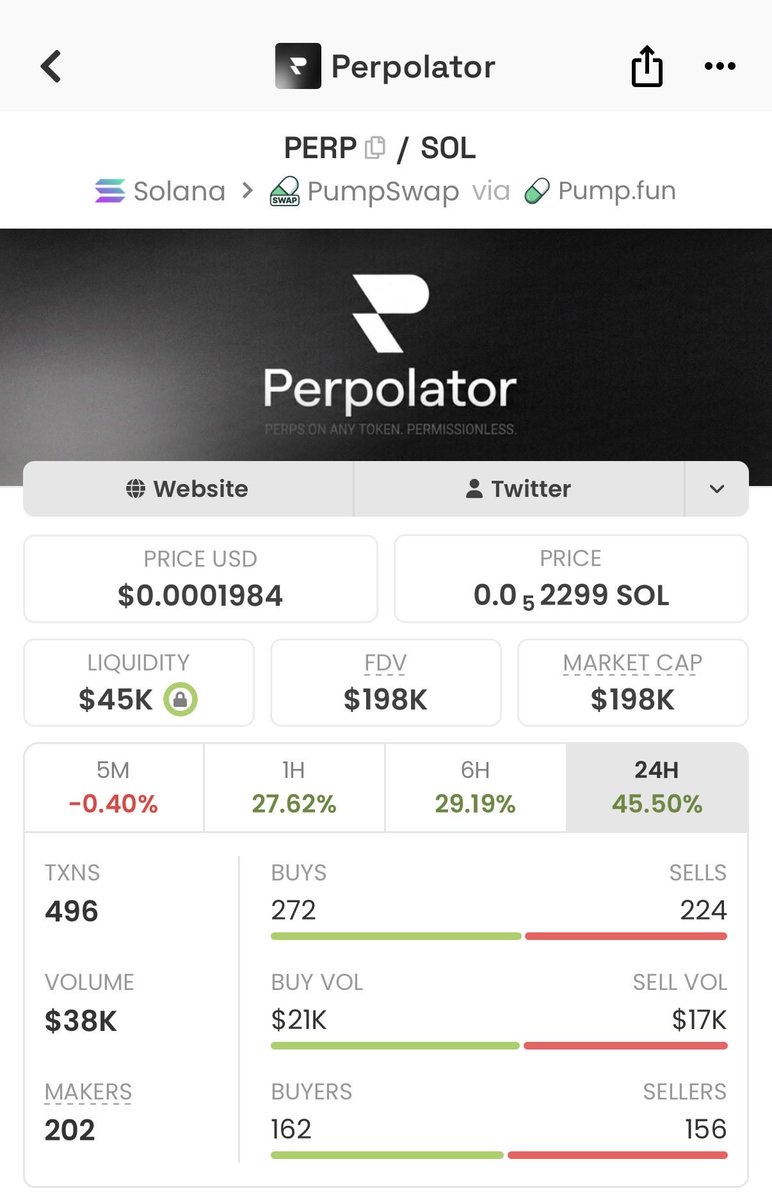Image resolution: width=772 pixels, height=1200 pixels.
Task: Tap the Perpolator banner image
Action: pos(386,345)
